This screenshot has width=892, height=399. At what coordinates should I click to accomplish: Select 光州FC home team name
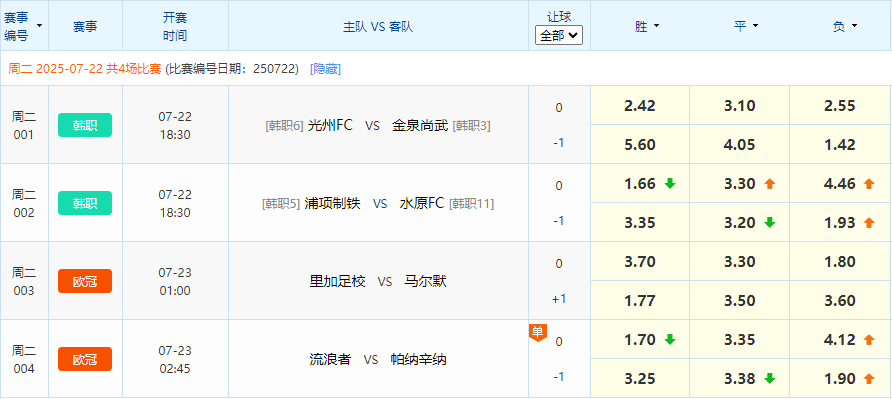(330, 125)
